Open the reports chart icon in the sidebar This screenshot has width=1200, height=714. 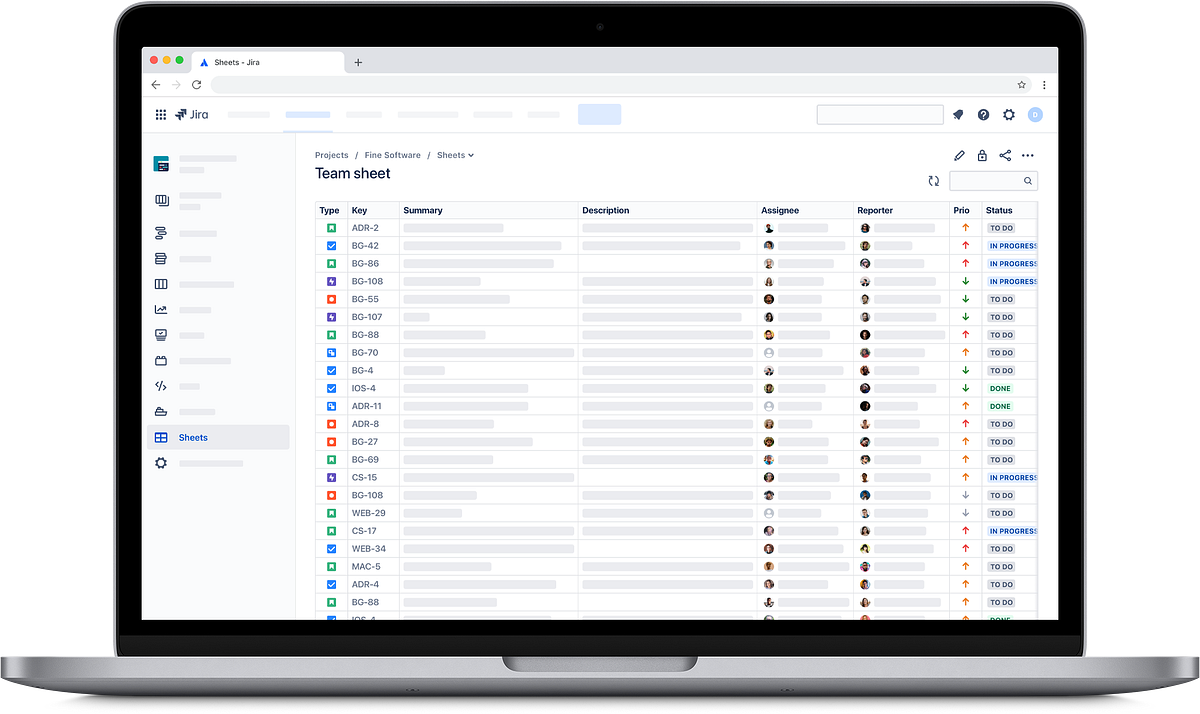160,309
